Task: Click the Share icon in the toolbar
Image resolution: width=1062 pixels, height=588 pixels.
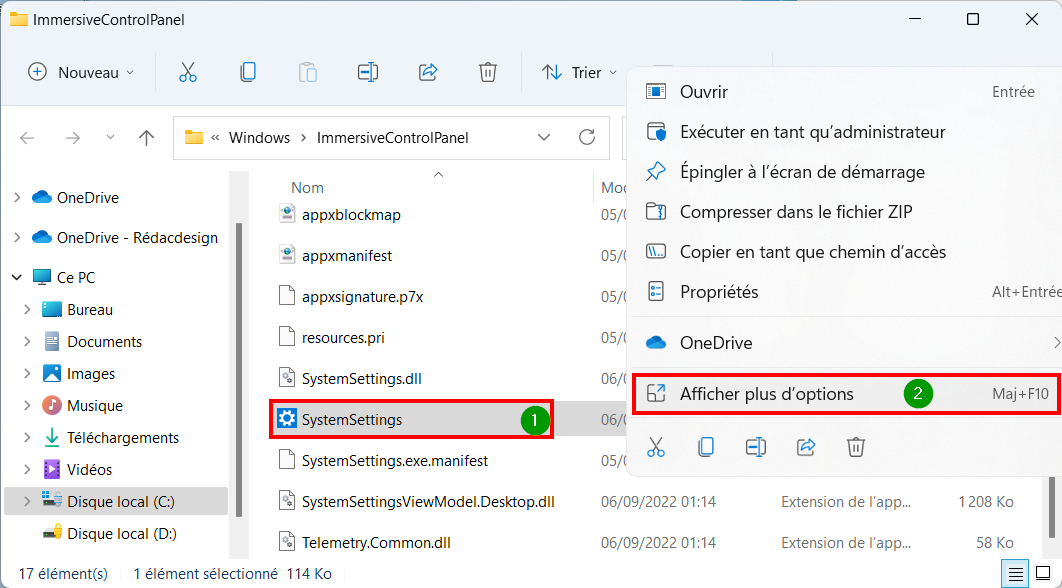Action: 428,72
